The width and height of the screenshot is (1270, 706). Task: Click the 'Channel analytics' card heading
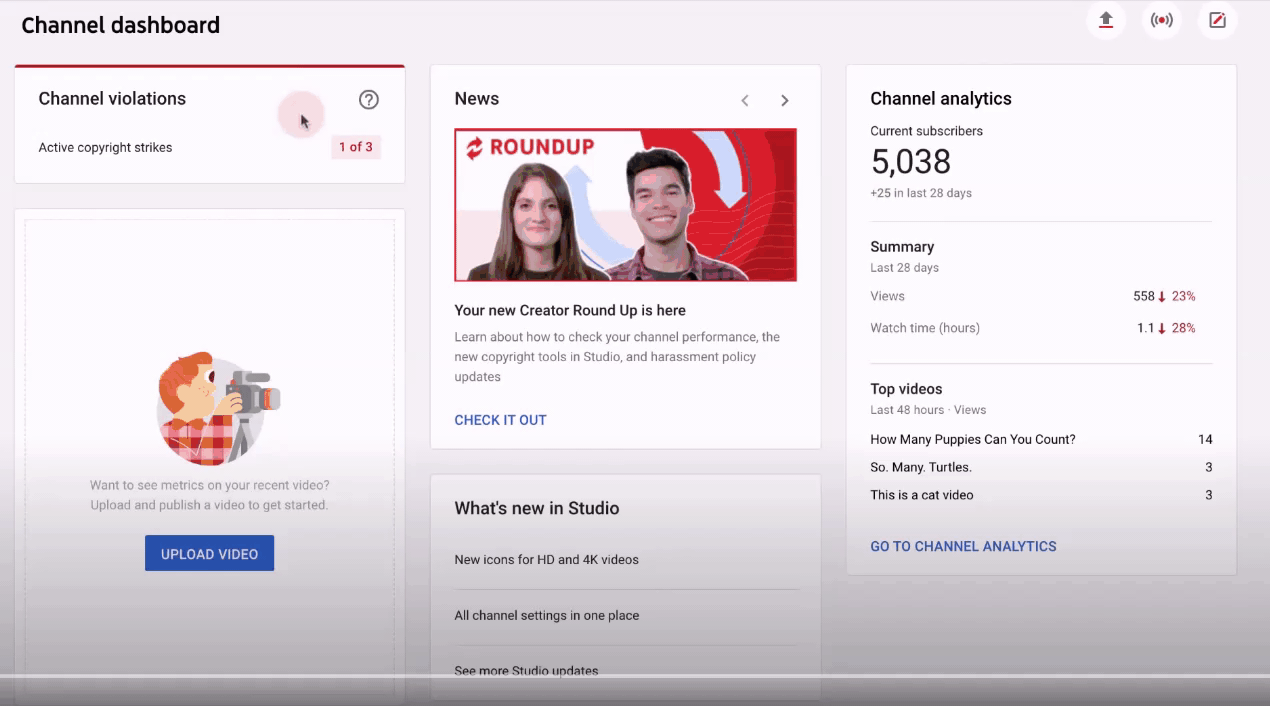941,99
